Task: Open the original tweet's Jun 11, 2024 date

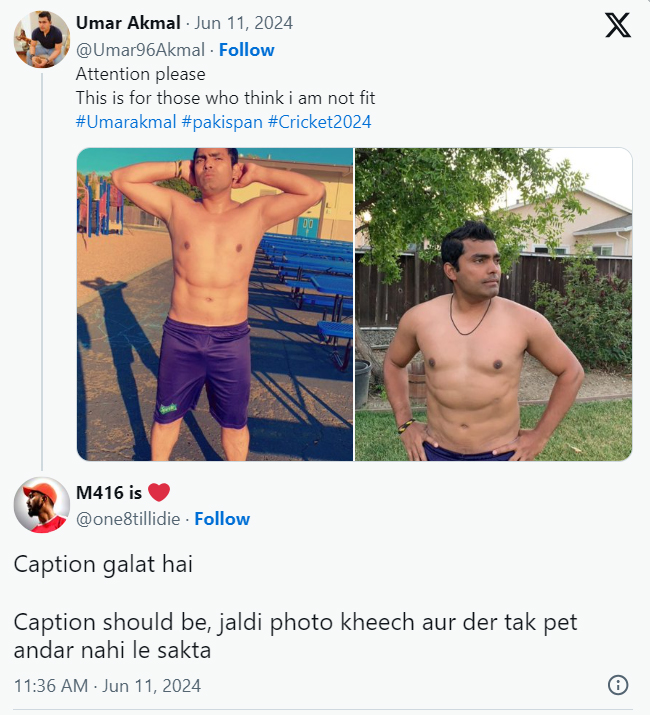Action: point(242,23)
